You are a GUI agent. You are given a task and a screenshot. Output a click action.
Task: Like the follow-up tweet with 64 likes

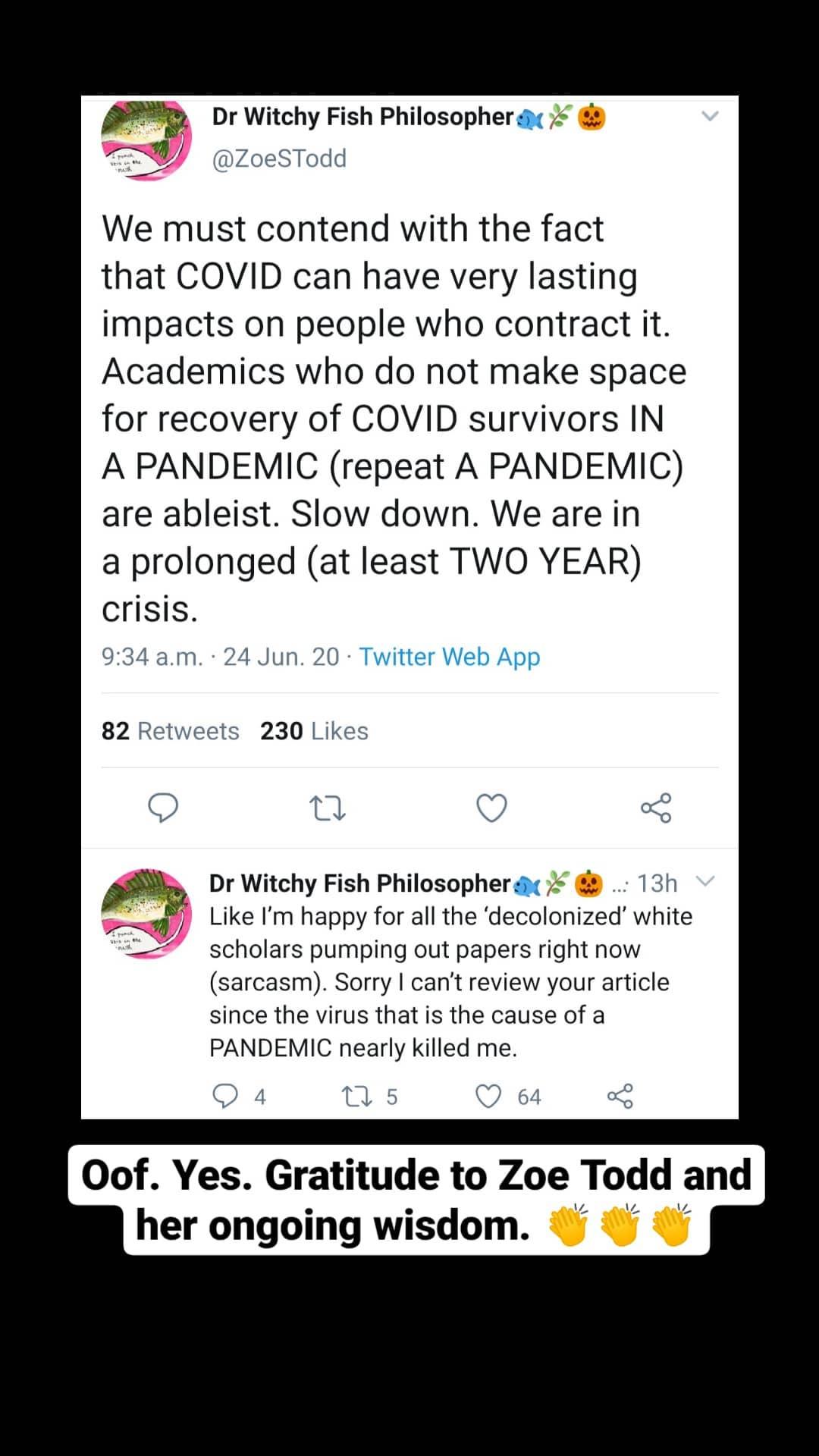tap(488, 1097)
